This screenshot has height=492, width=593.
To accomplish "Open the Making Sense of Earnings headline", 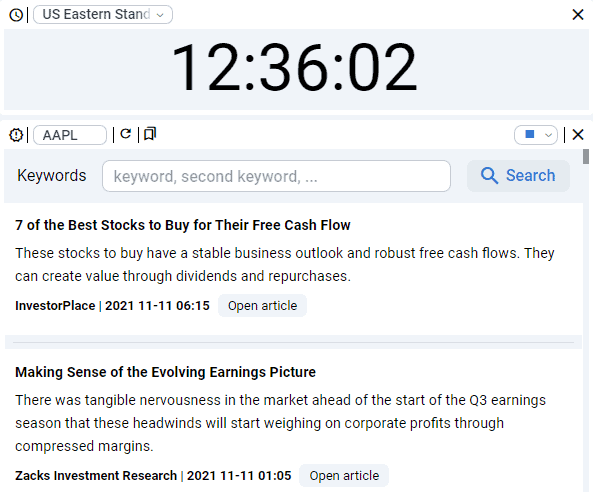I will tap(165, 372).
